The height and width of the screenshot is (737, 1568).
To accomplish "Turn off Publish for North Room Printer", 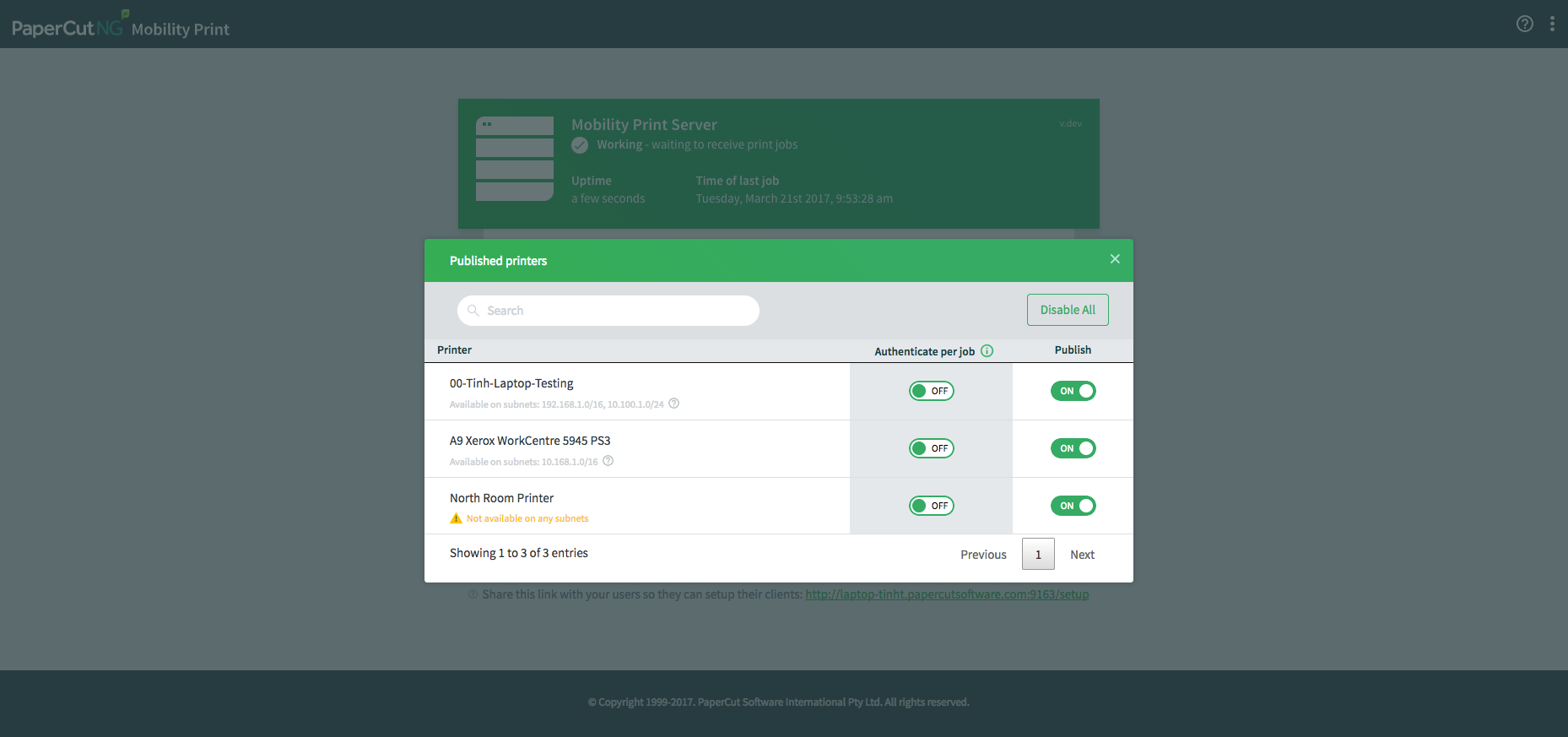I will click(x=1073, y=506).
